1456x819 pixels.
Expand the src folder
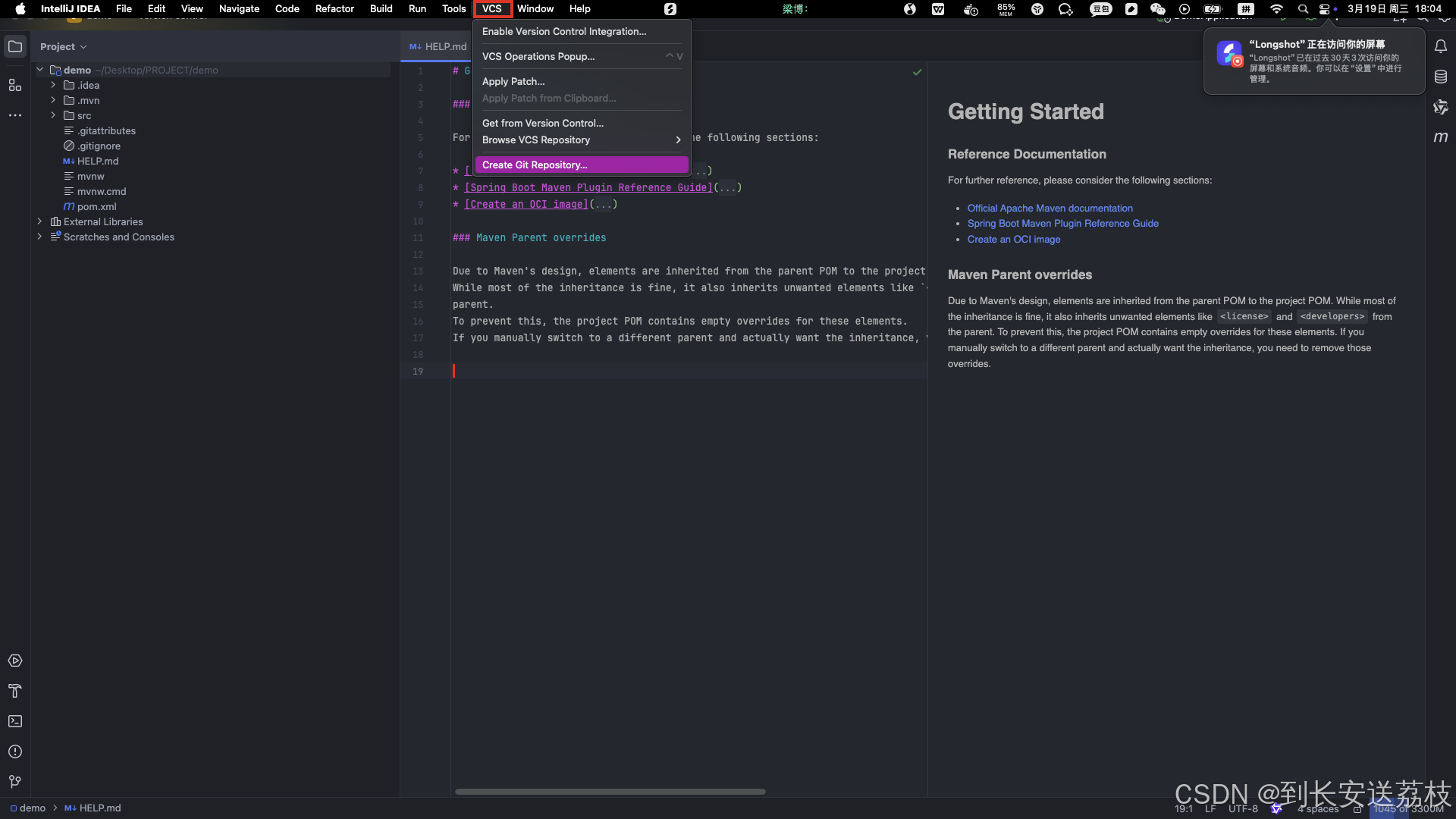tap(52, 115)
